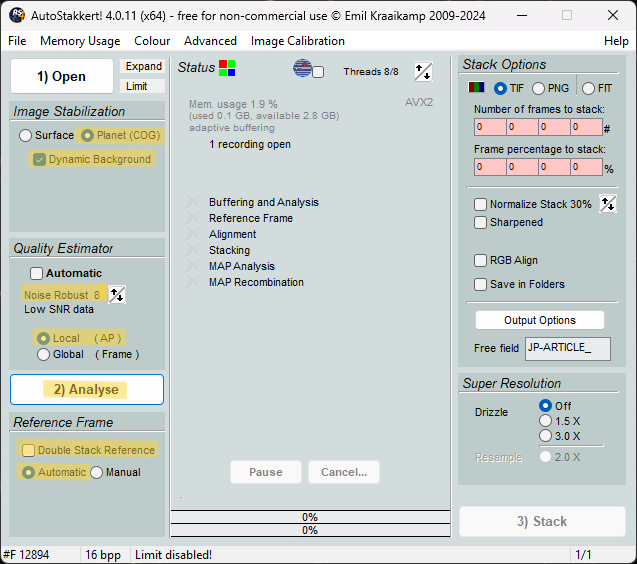Viewport: 637px width, 564px height.
Task: Toggle the checkbox next to the planet icon
Action: coord(318,72)
